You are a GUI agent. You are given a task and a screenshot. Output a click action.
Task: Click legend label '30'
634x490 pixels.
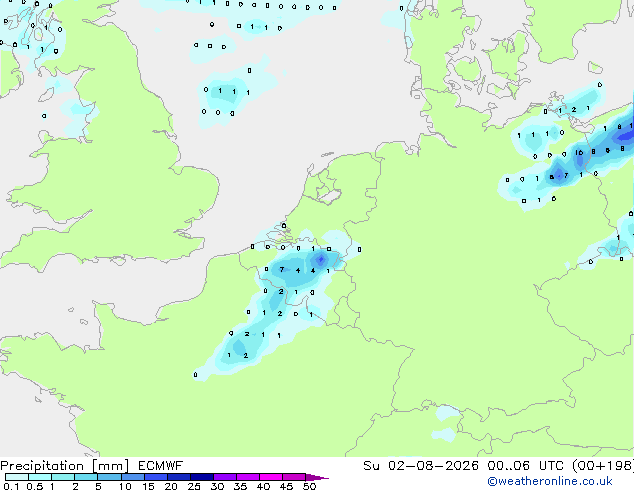pyautogui.click(x=217, y=486)
